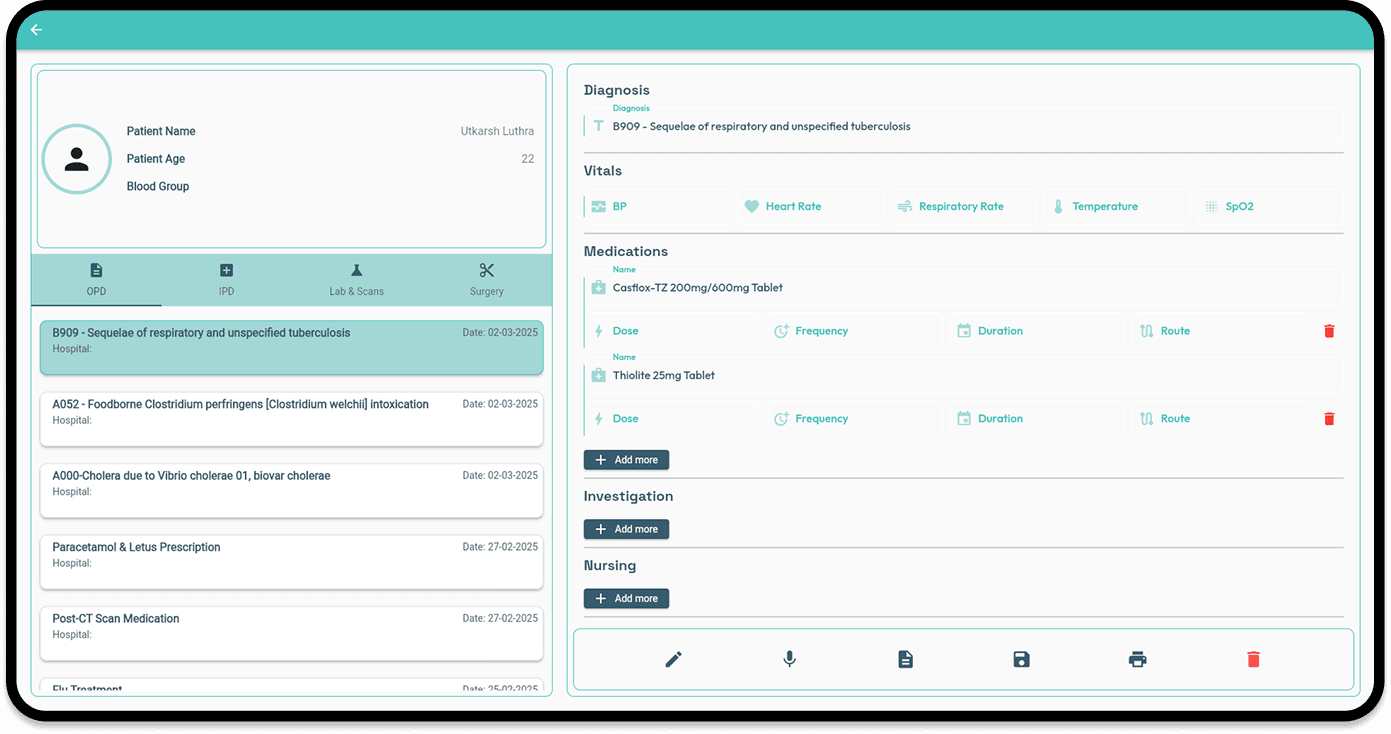
Task: Click the document icon in bottom toolbar
Action: 905,659
